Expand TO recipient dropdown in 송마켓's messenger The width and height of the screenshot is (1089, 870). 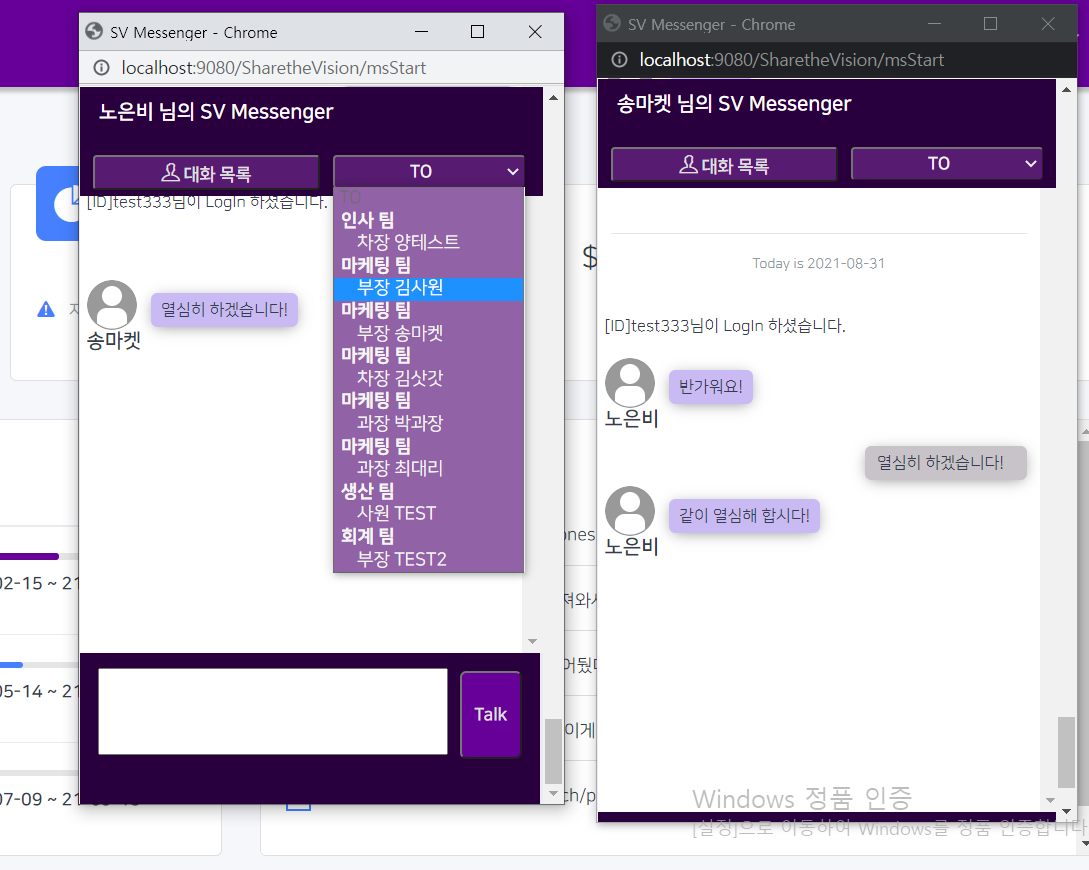coord(946,164)
